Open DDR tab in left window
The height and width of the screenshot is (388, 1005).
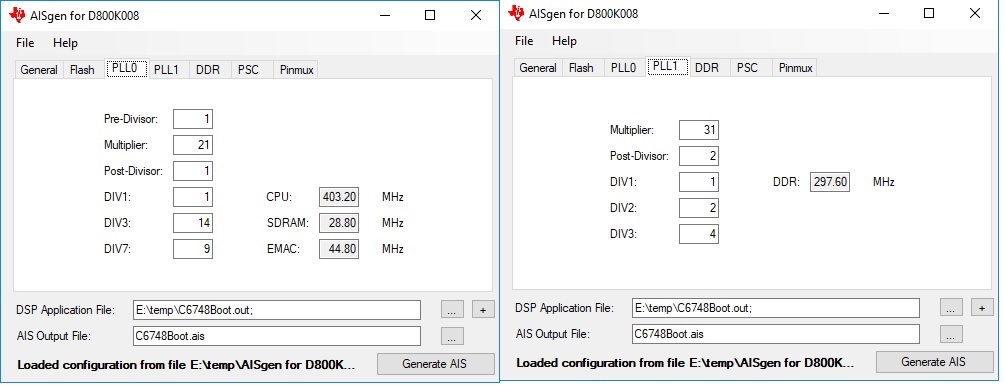208,70
